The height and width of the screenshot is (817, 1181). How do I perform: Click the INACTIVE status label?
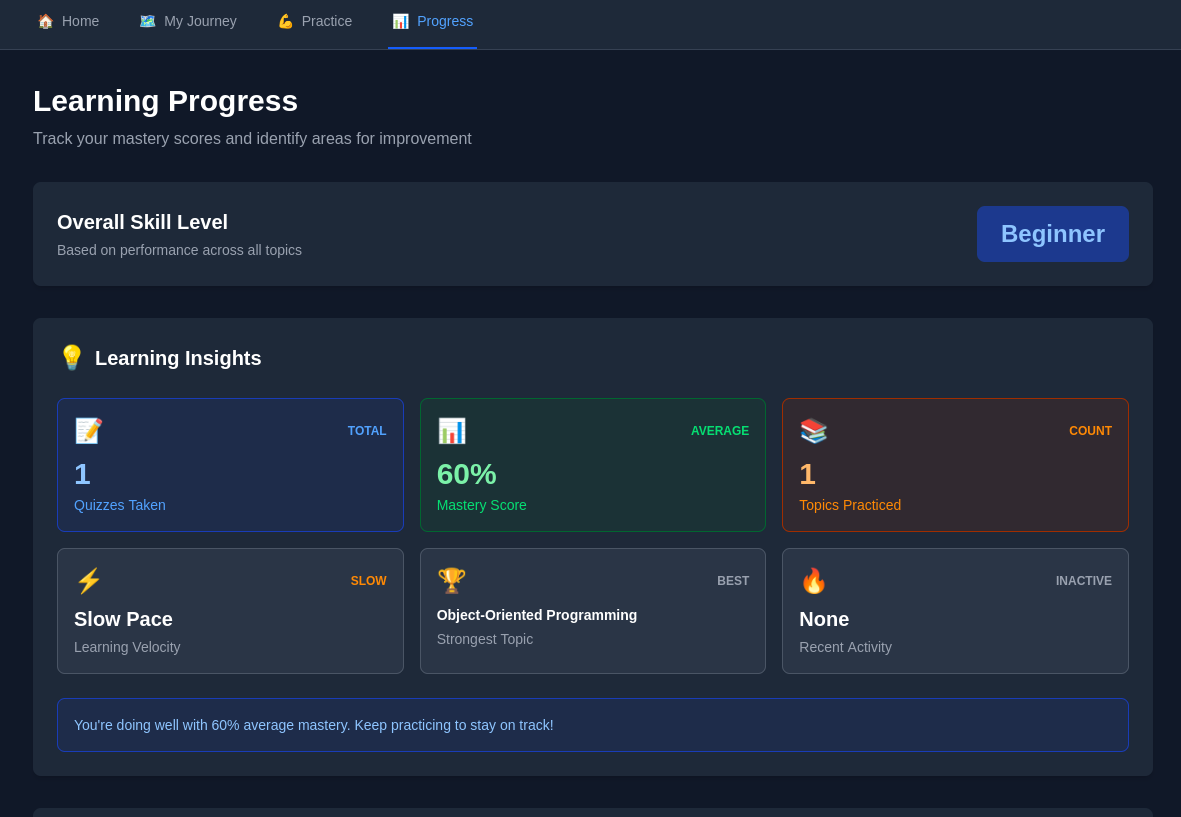(1083, 581)
